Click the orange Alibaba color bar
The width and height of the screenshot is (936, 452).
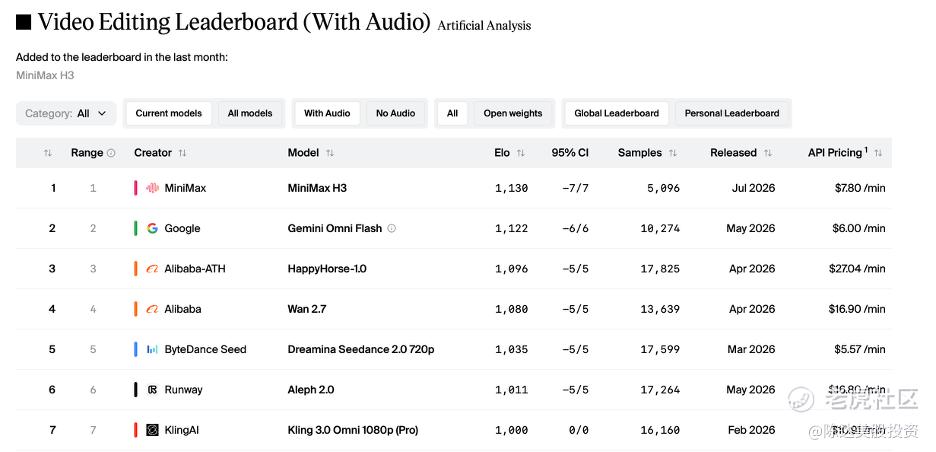tap(136, 309)
